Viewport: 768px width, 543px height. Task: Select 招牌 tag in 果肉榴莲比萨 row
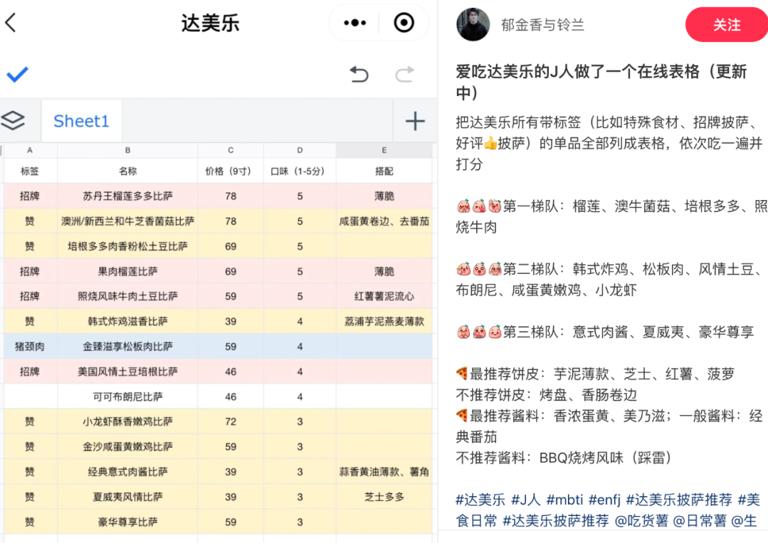30,271
